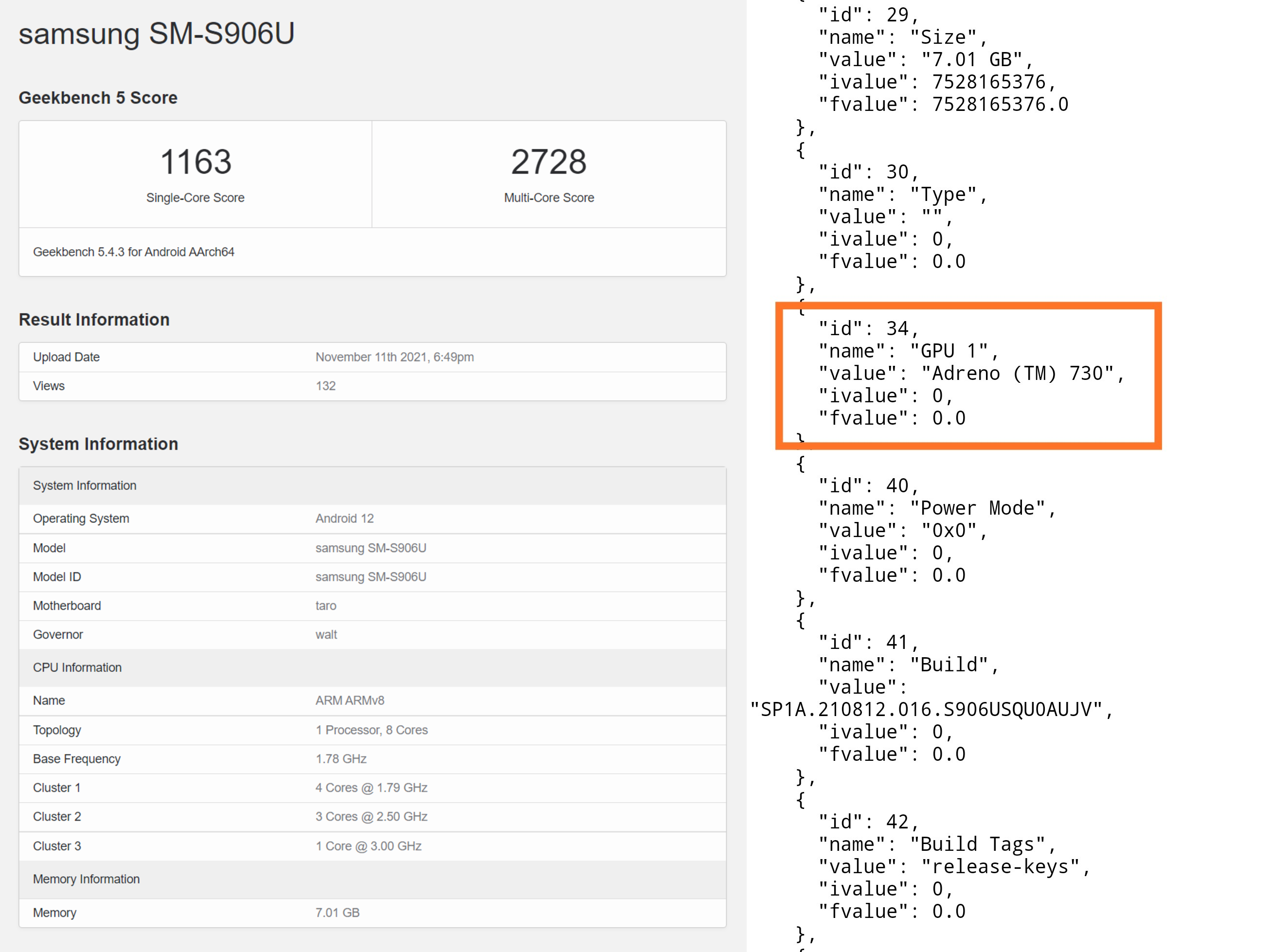Click the Cluster 2 row label
Image resolution: width=1272 pixels, height=952 pixels.
click(x=57, y=817)
